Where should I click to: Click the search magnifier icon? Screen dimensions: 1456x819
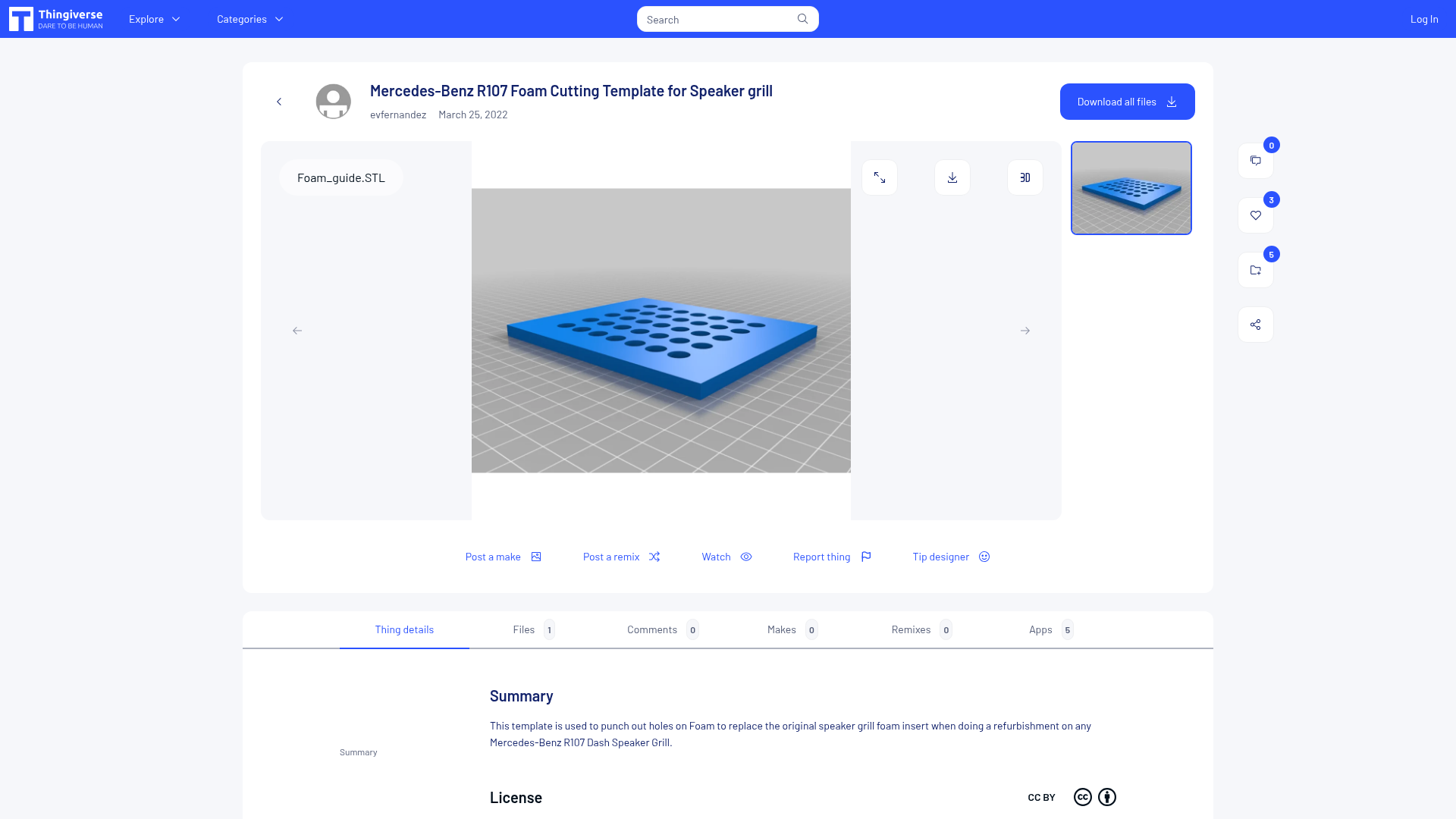click(x=802, y=19)
